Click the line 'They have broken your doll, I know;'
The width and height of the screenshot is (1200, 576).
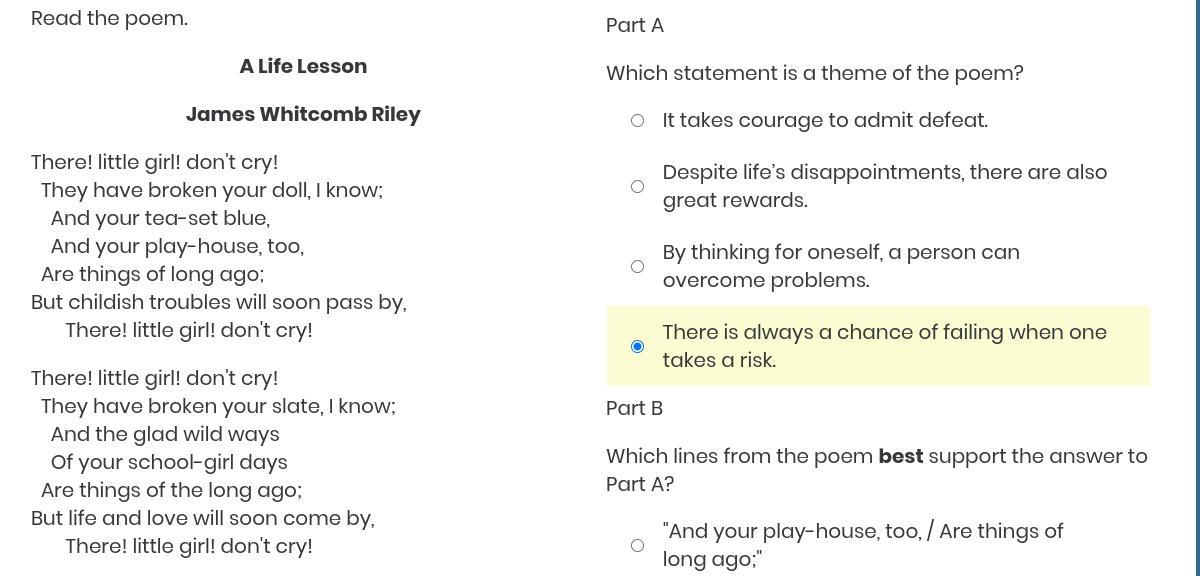(211, 190)
